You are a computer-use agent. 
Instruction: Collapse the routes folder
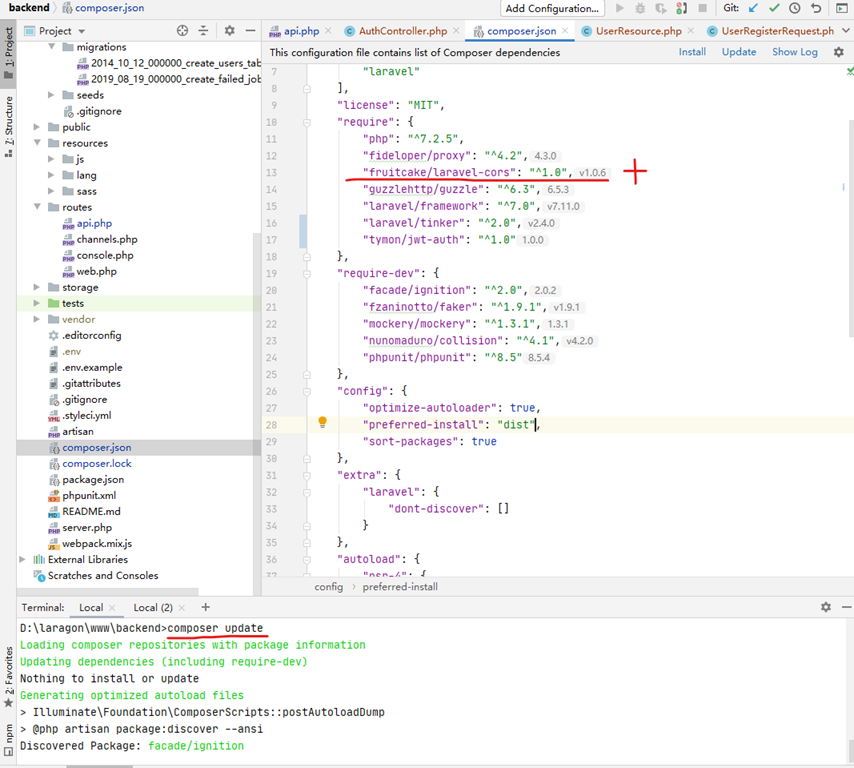coord(38,207)
